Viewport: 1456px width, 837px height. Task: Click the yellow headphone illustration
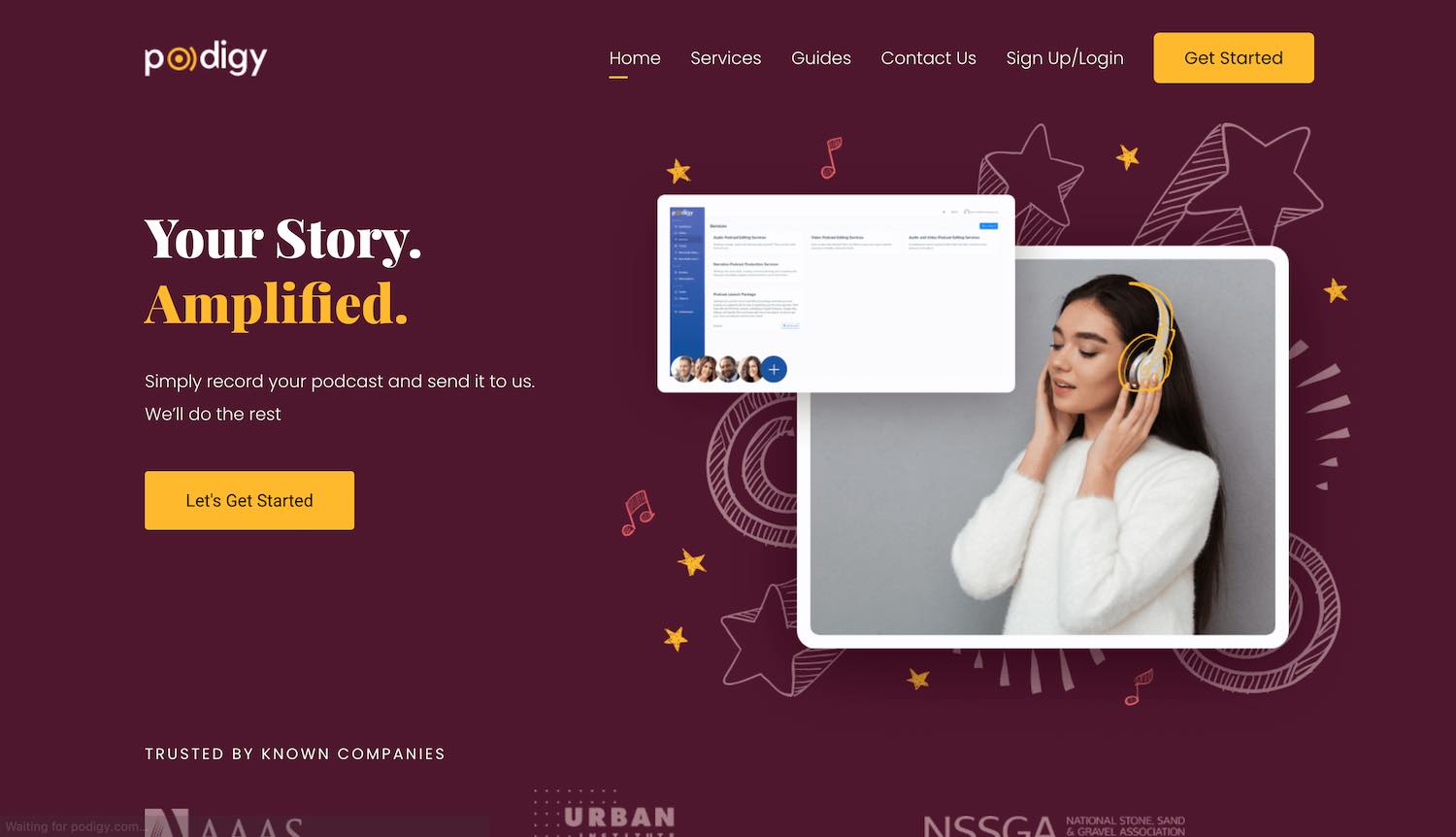pos(1148,337)
